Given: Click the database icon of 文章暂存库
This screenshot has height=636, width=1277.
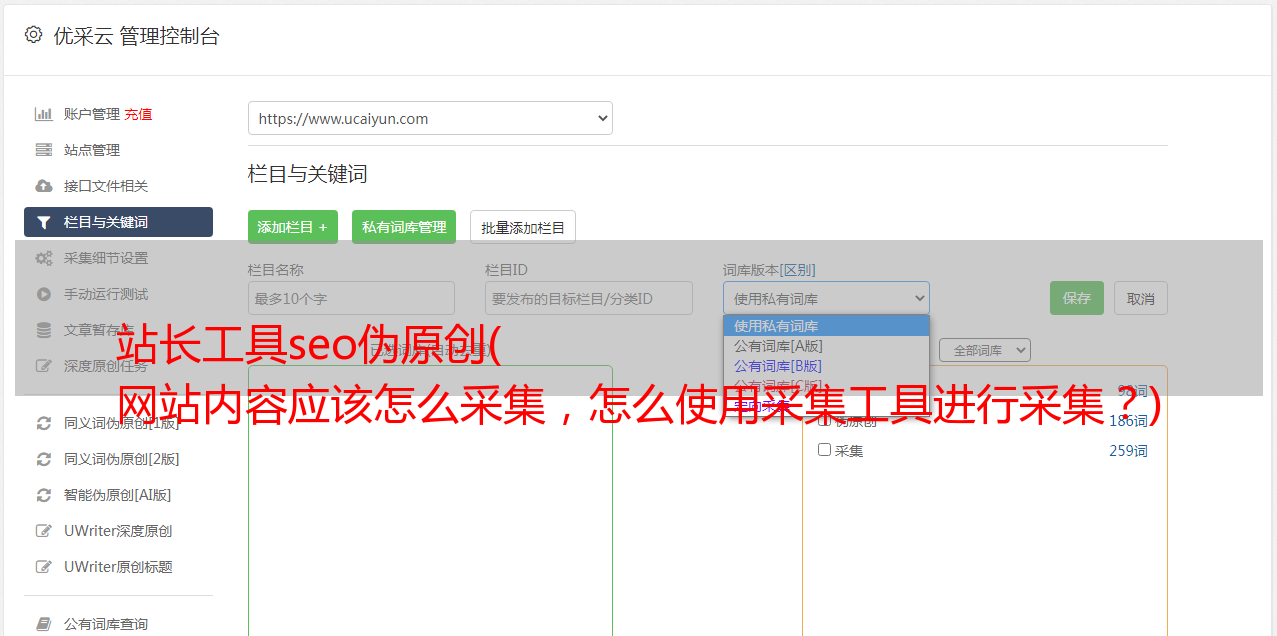Looking at the screenshot, I should (44, 330).
